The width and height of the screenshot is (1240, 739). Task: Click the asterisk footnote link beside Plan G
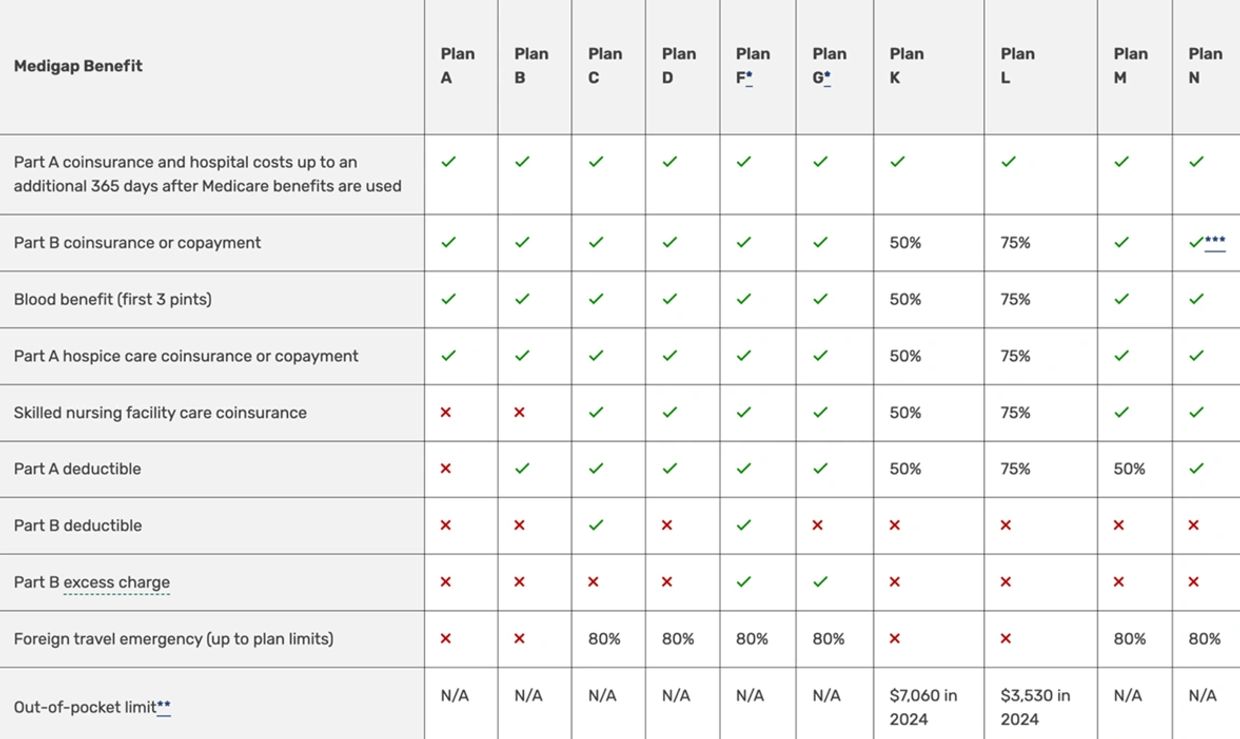click(x=826, y=78)
